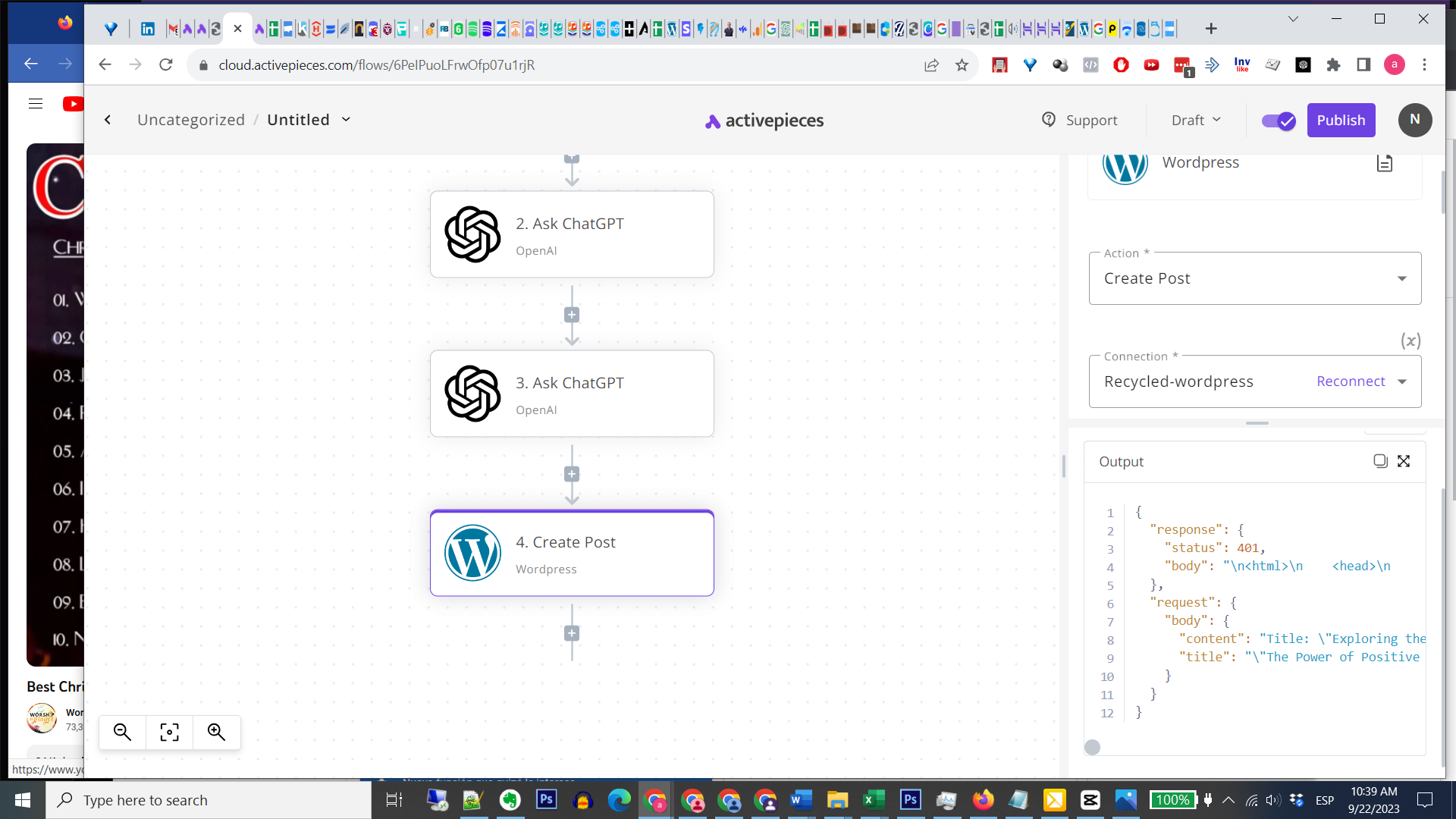The width and height of the screenshot is (1456, 819).
Task: Open the Action Create Post dropdown
Action: coord(1255,278)
